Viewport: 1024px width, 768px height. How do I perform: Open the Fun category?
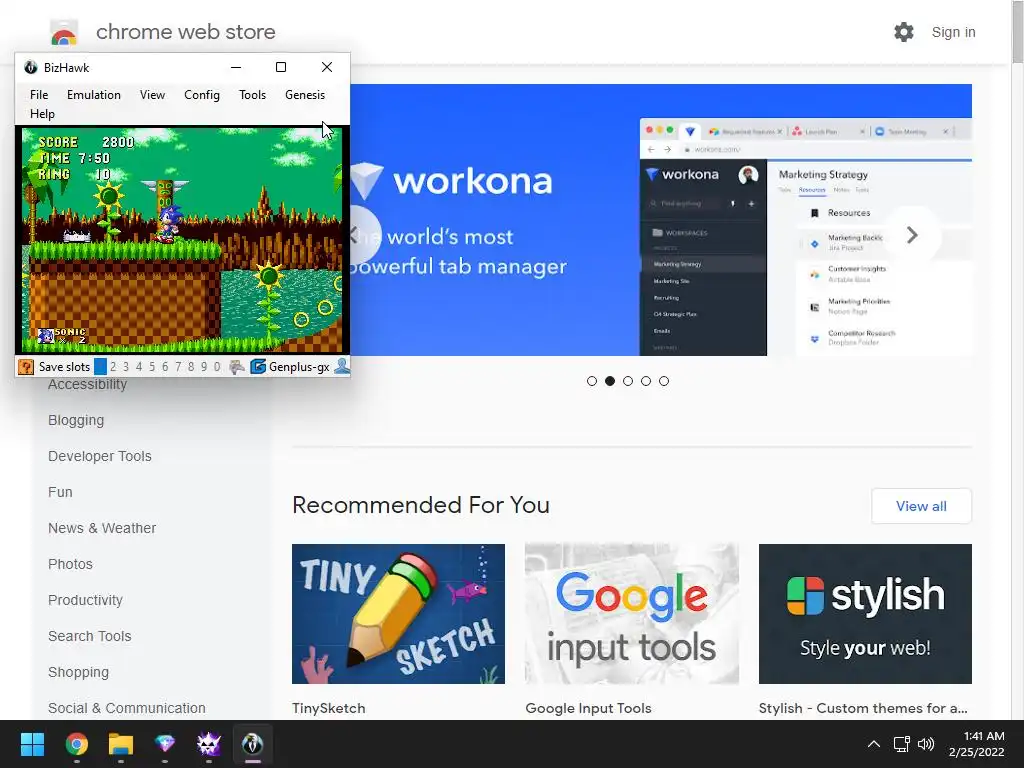[60, 492]
